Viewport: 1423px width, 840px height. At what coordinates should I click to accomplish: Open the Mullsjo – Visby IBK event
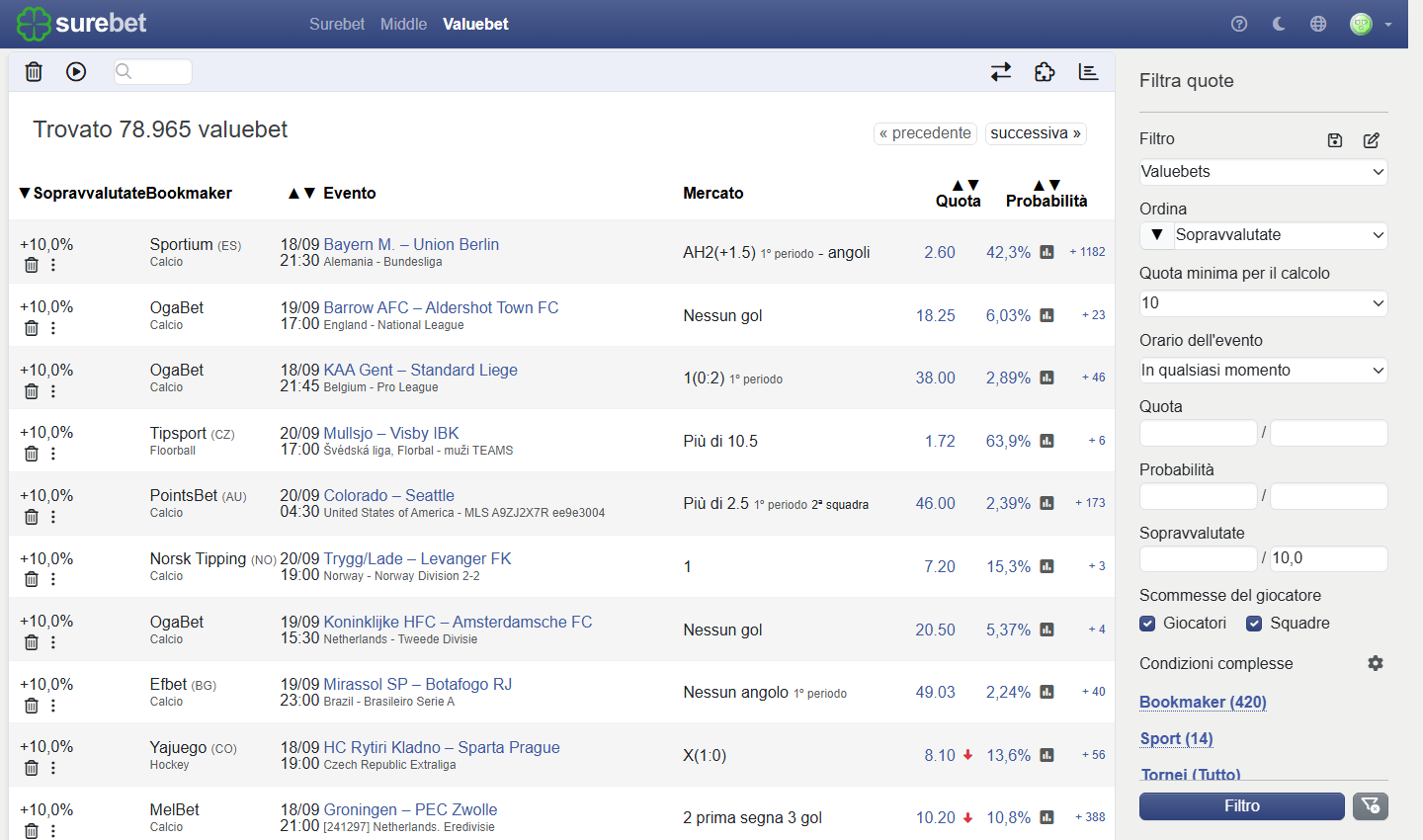pos(391,433)
